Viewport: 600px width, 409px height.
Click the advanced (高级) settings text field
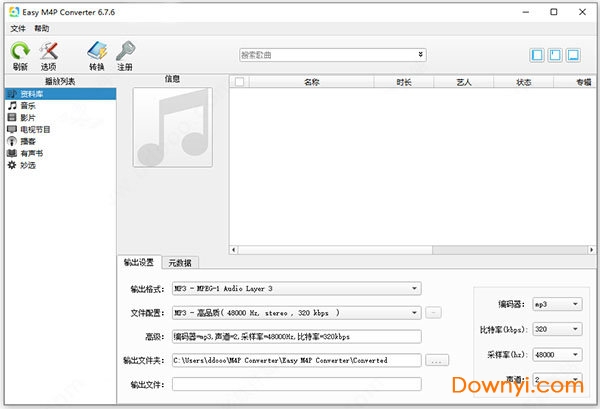point(297,337)
